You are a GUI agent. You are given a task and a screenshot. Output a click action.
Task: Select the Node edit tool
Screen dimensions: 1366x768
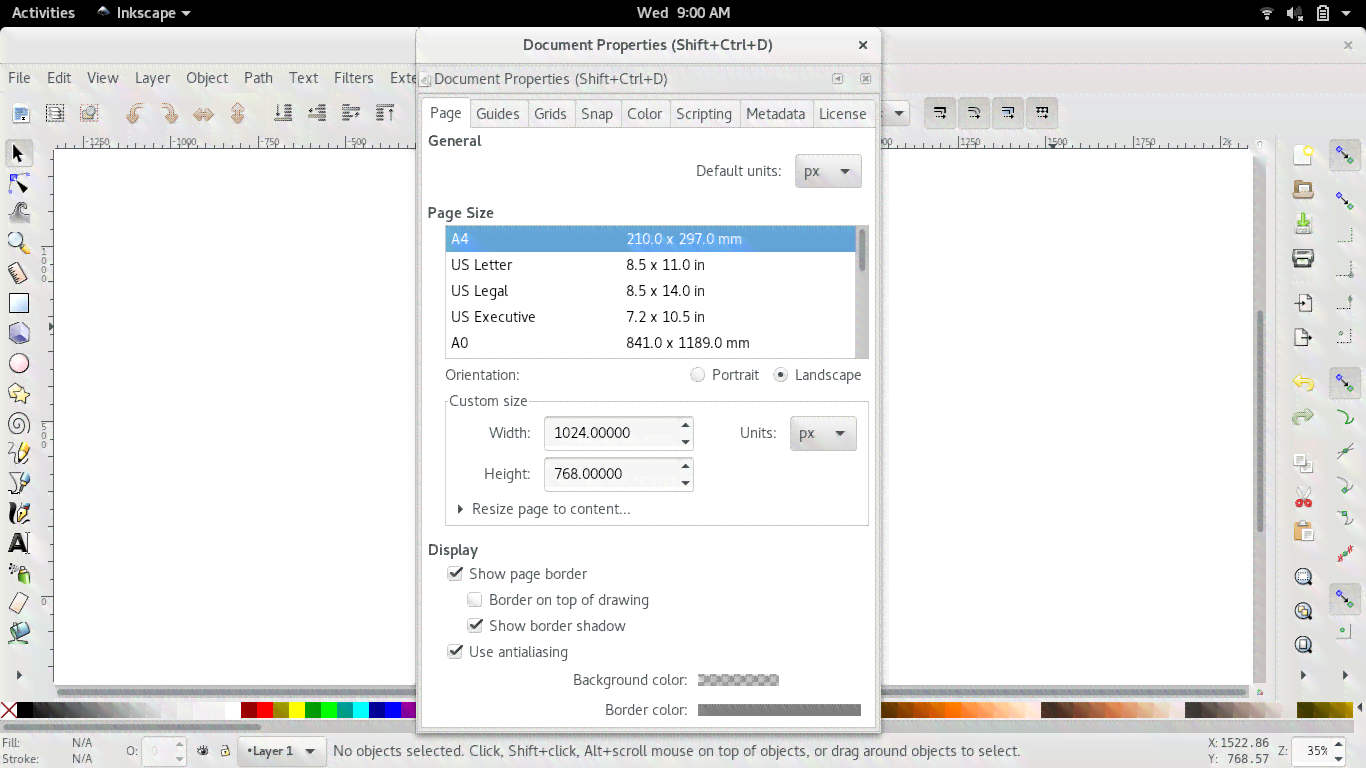coord(19,183)
